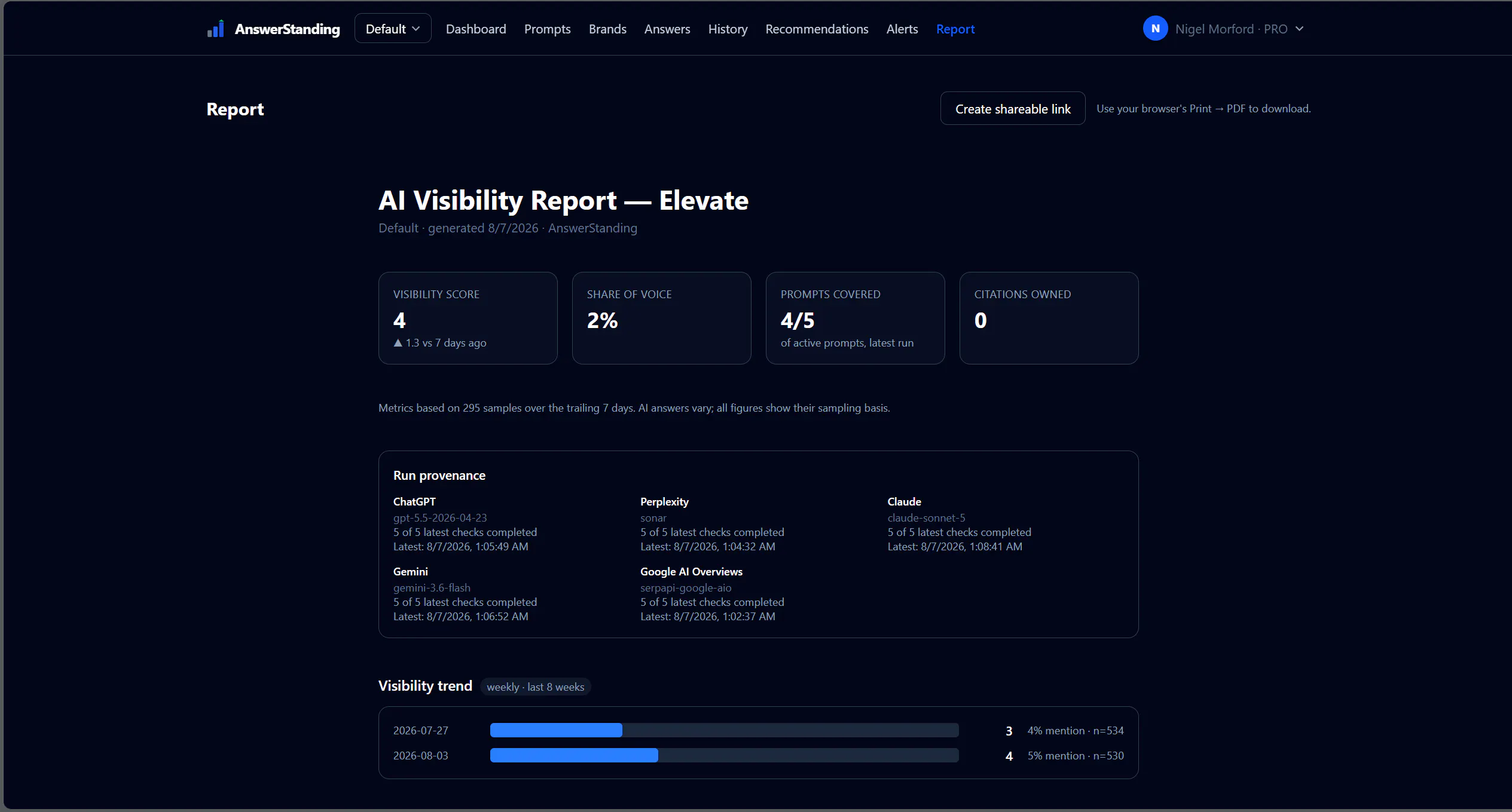Screen dimensions: 1512x812
Task: Open the History page
Action: pos(728,29)
